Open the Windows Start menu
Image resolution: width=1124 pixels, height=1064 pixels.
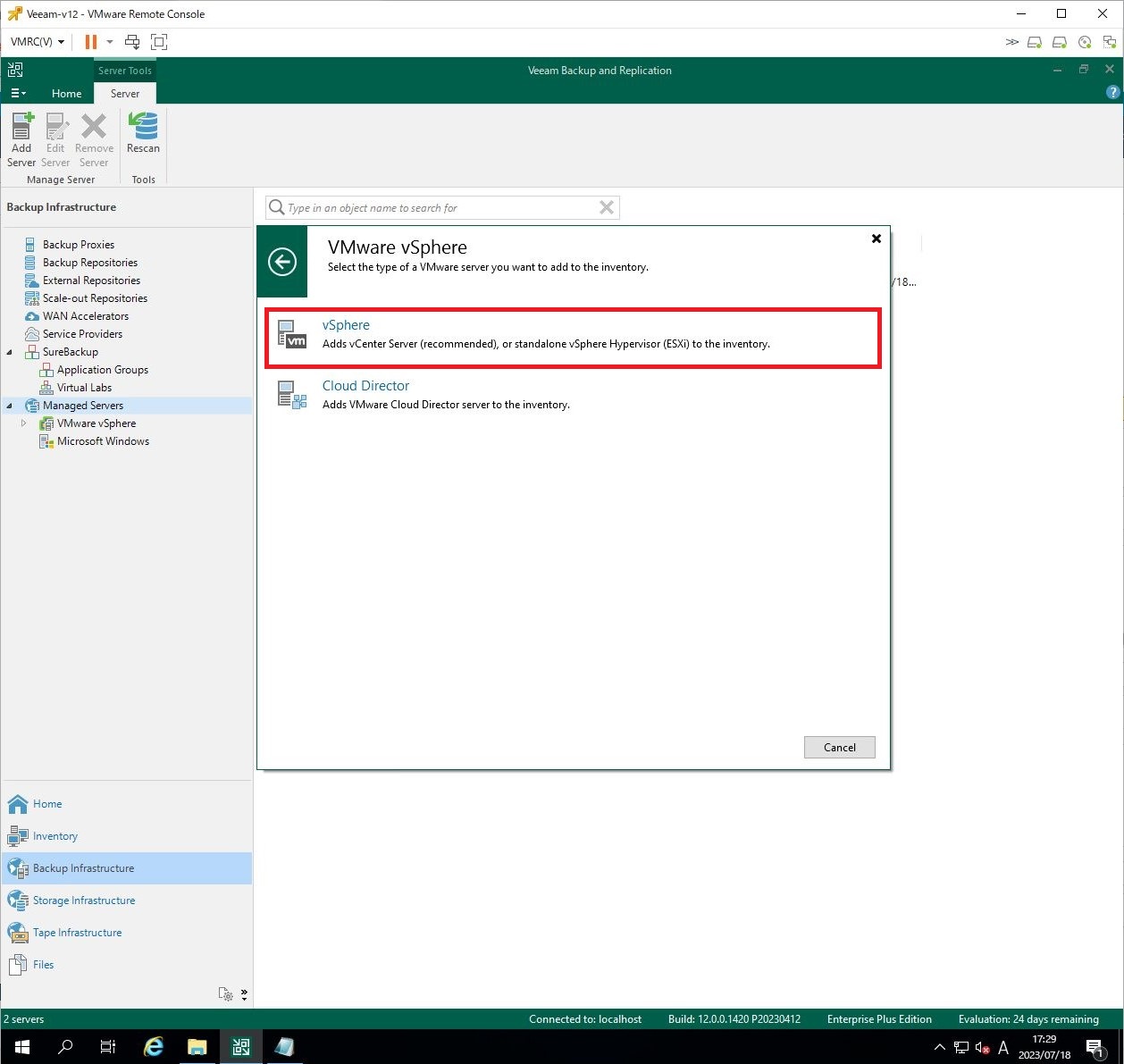[21, 1047]
